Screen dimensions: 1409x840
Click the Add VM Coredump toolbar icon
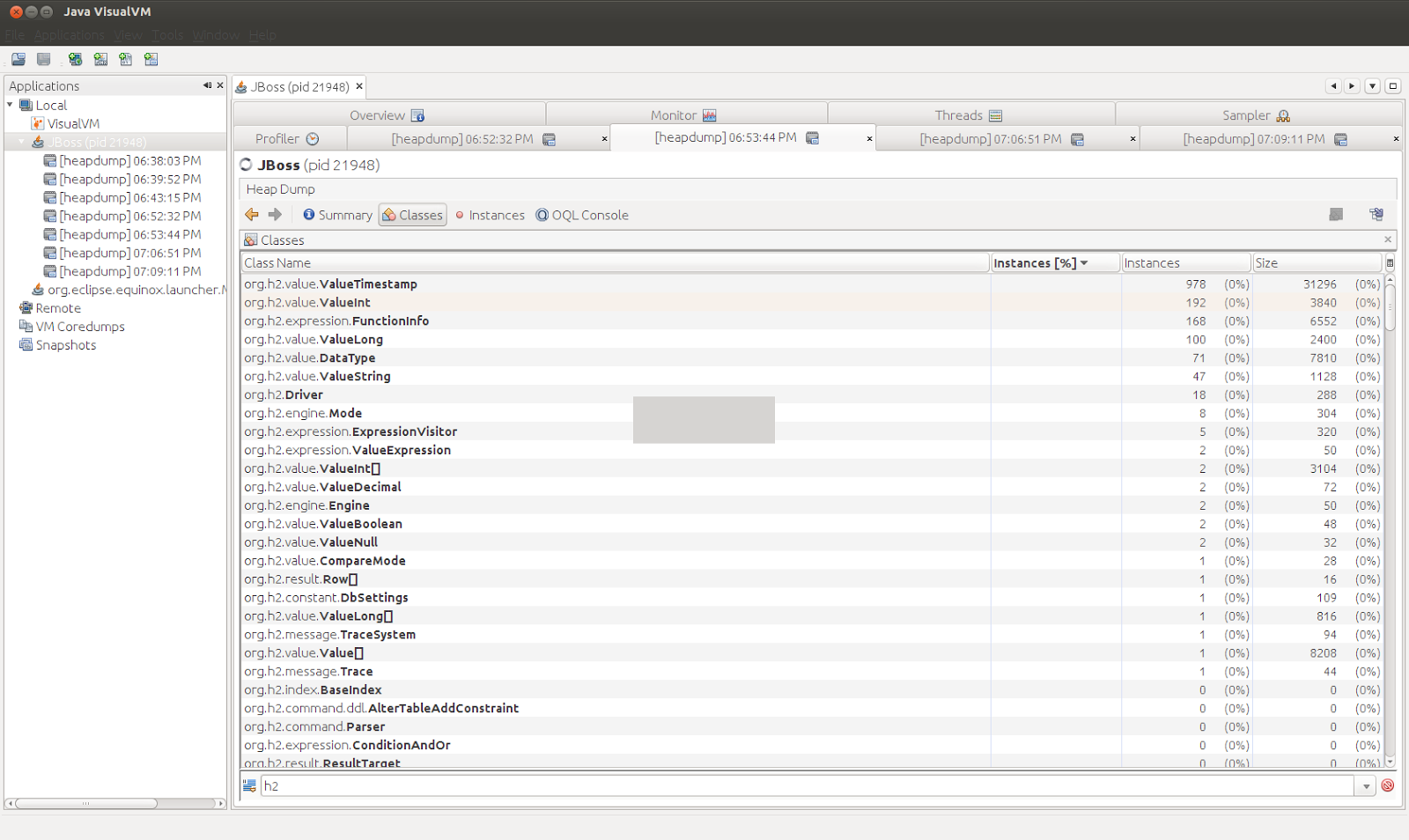click(126, 59)
